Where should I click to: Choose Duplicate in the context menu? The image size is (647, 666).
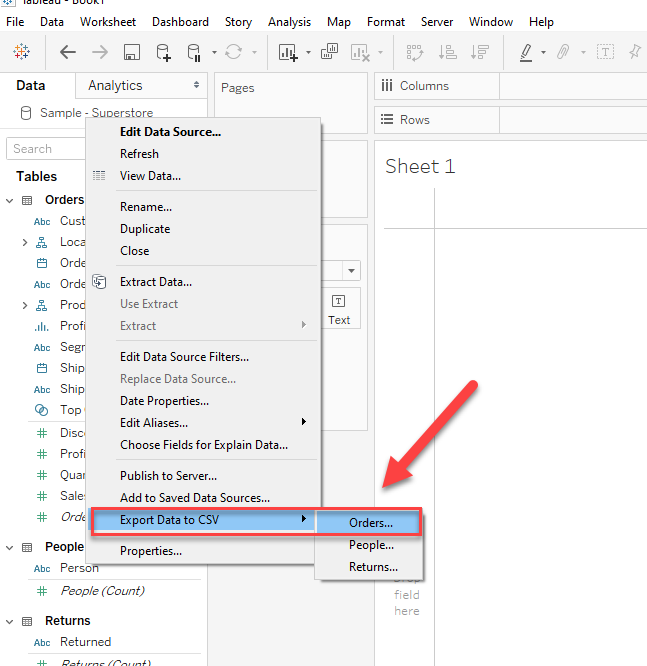[x=145, y=229]
